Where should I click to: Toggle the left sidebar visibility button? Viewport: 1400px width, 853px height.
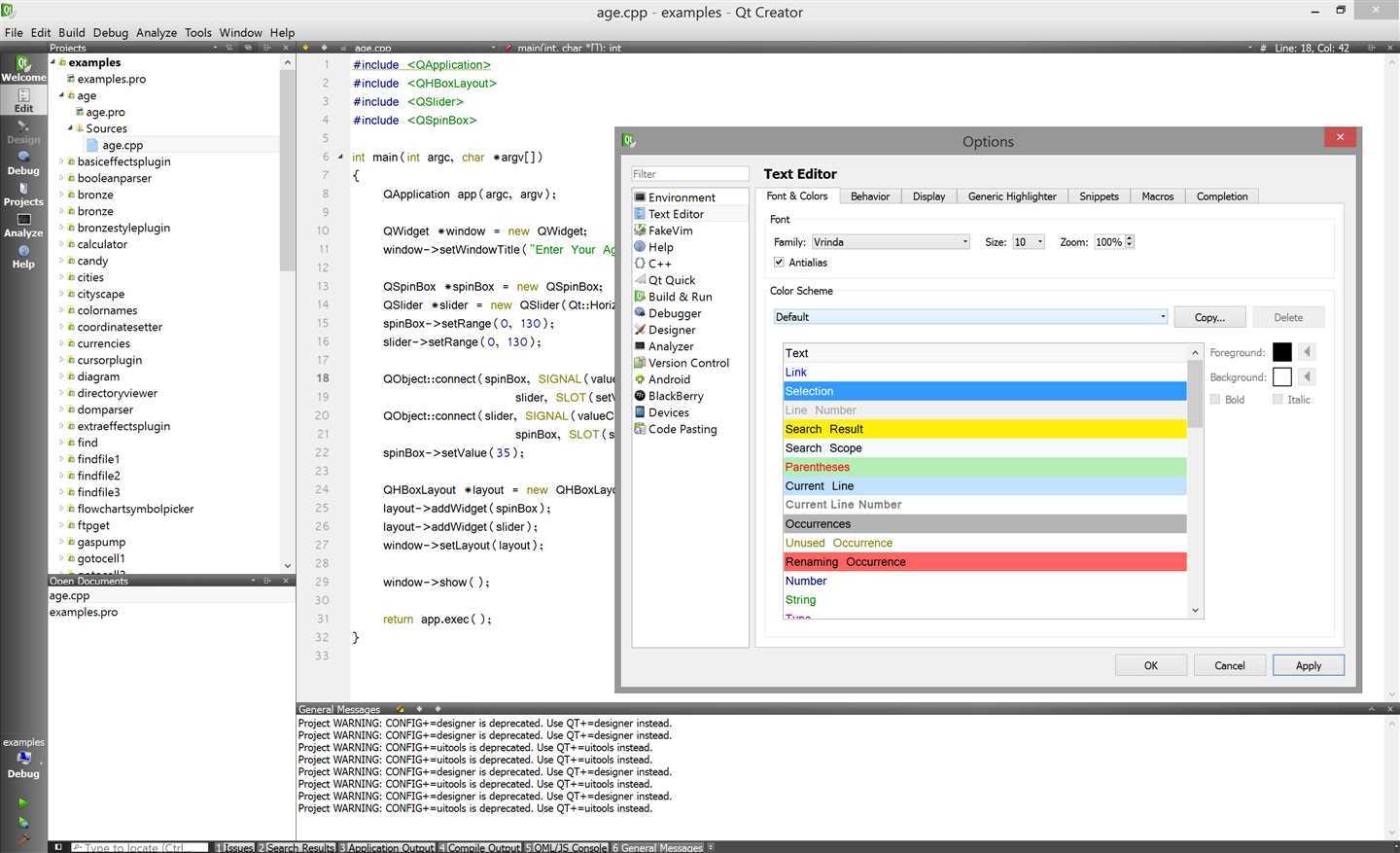(x=58, y=847)
